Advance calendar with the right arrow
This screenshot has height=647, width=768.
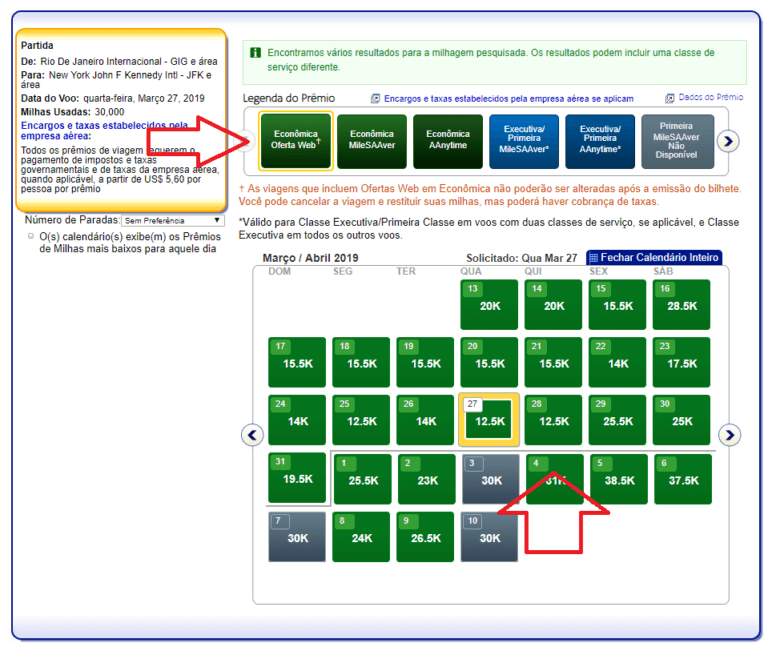731,435
